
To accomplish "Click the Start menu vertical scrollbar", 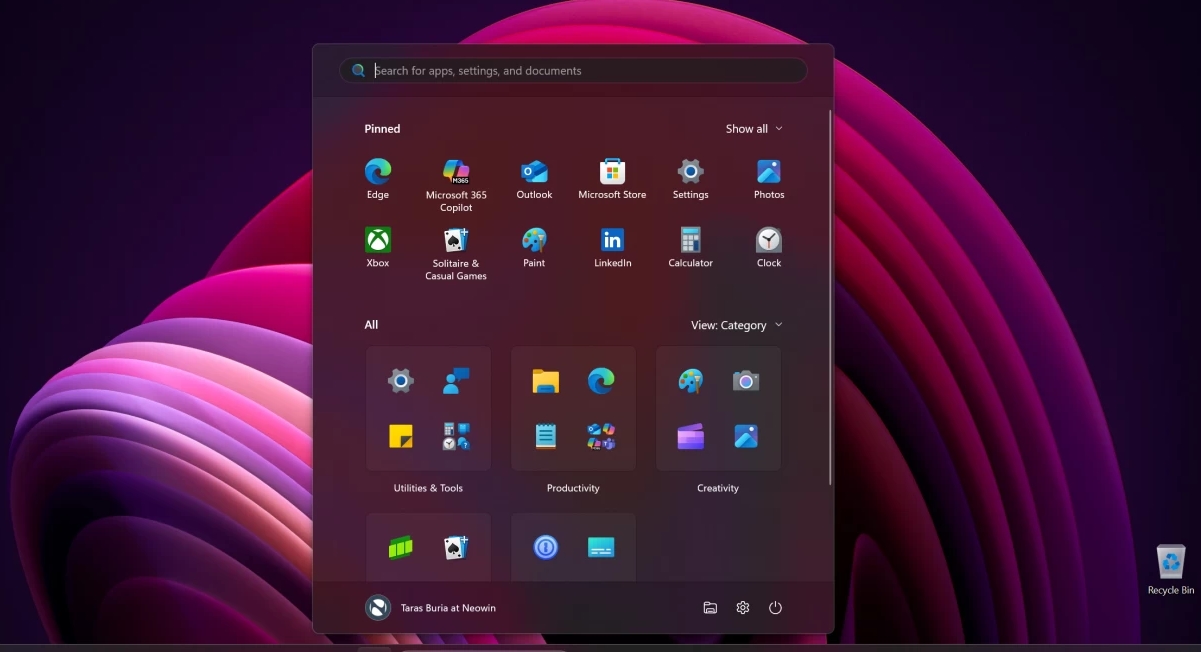I will 830,298.
